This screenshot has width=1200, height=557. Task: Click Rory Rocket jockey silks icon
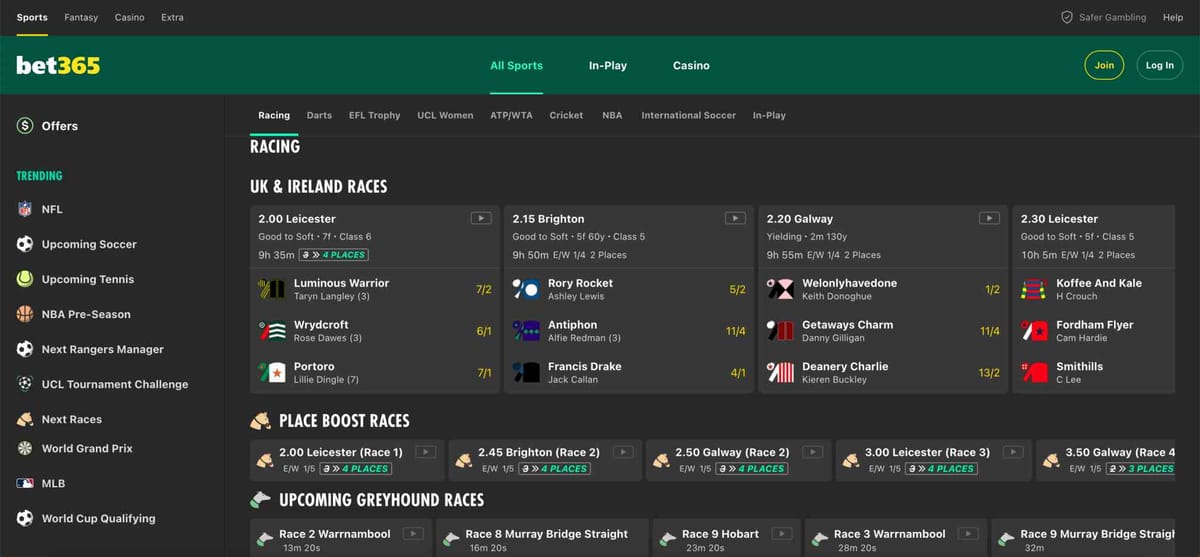click(526, 289)
